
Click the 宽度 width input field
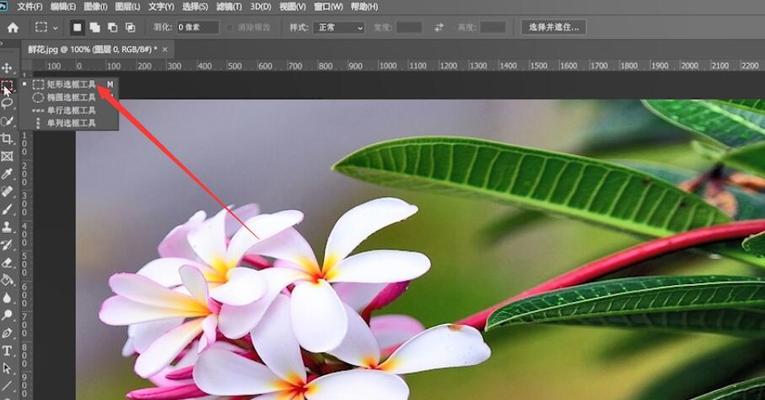pos(409,27)
